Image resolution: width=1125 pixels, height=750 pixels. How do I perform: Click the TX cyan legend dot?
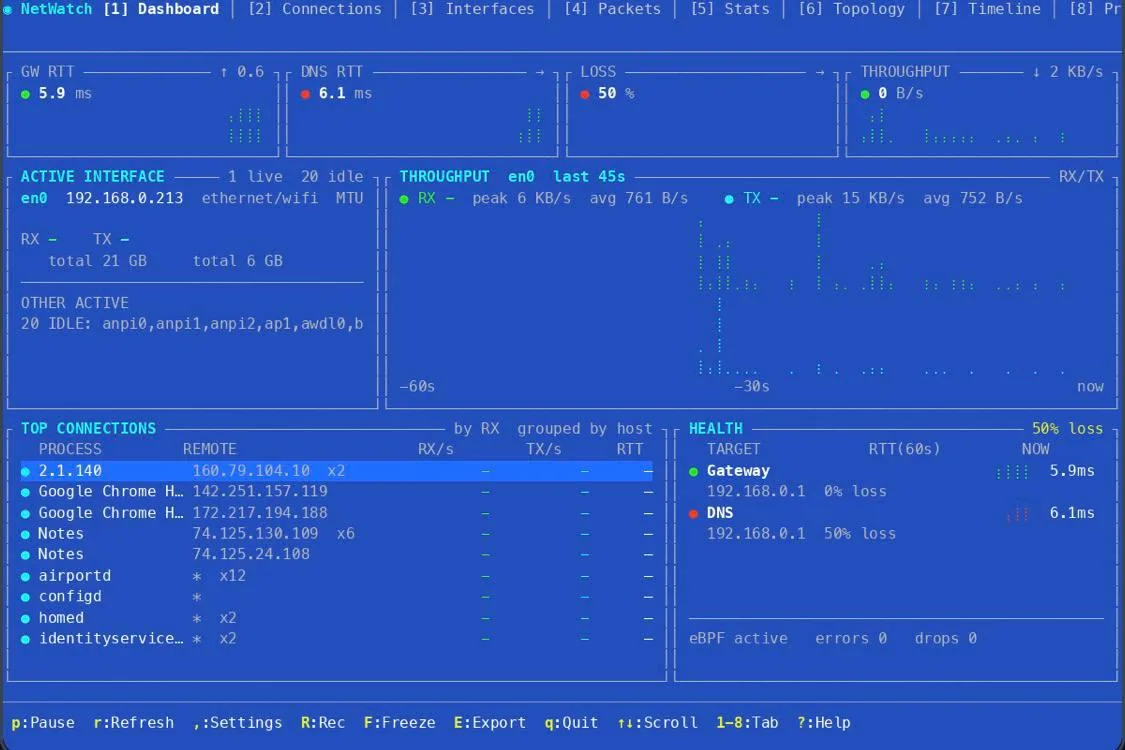(729, 199)
